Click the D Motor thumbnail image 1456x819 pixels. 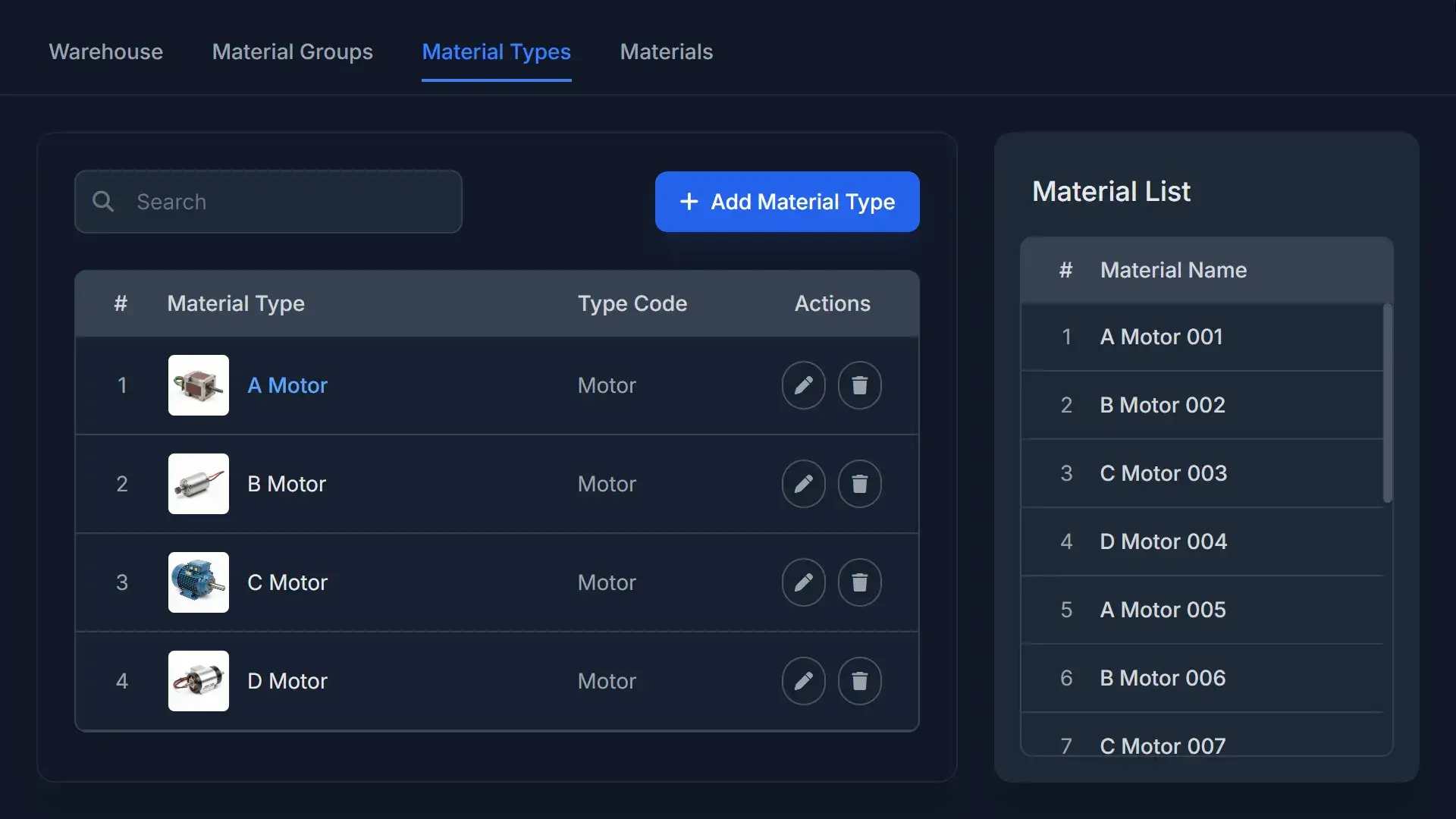(199, 681)
